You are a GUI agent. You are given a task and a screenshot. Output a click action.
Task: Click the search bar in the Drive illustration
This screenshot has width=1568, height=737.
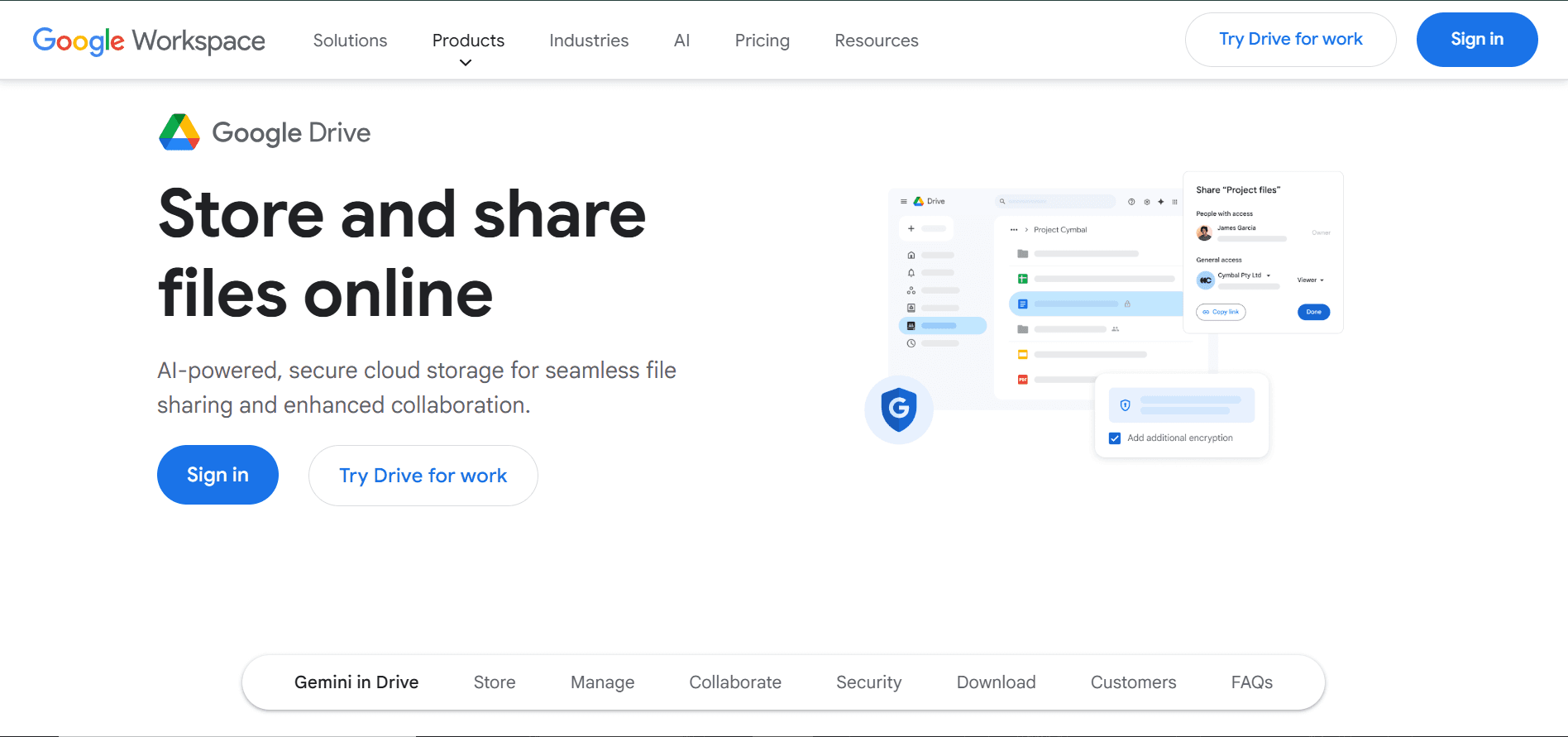[1055, 201]
